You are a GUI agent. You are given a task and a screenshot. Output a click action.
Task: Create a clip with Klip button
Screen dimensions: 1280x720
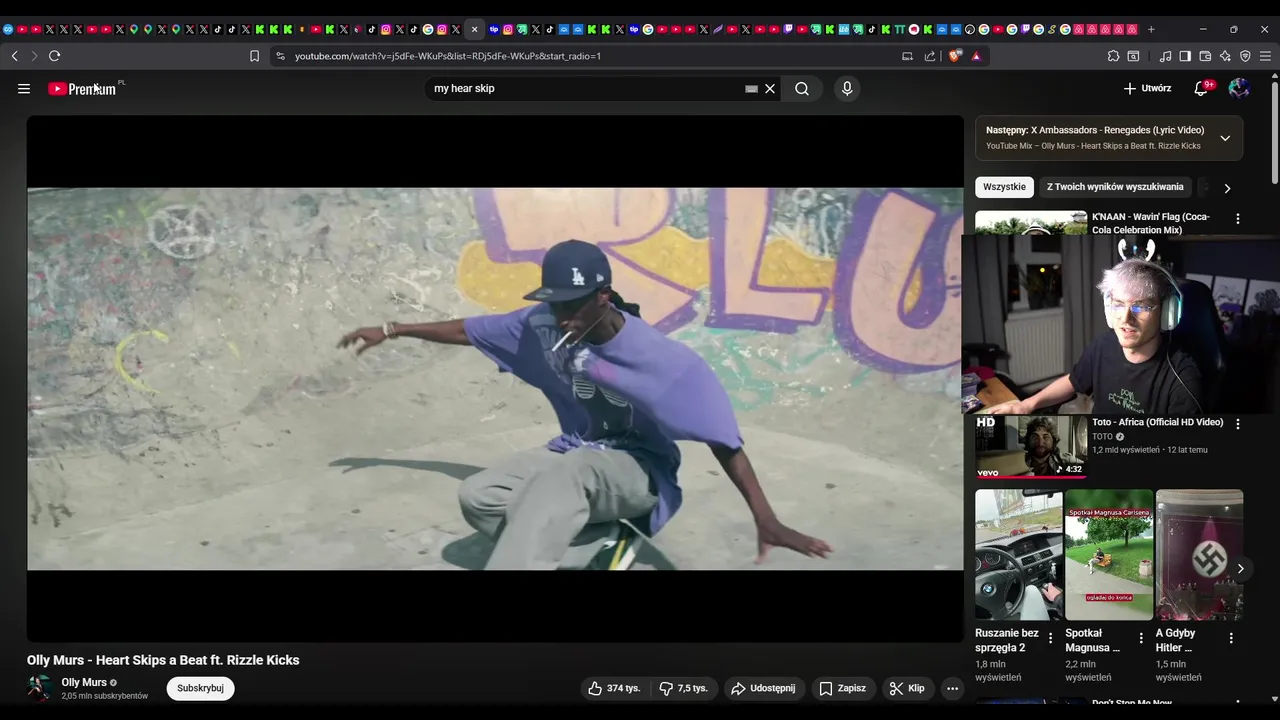[907, 688]
